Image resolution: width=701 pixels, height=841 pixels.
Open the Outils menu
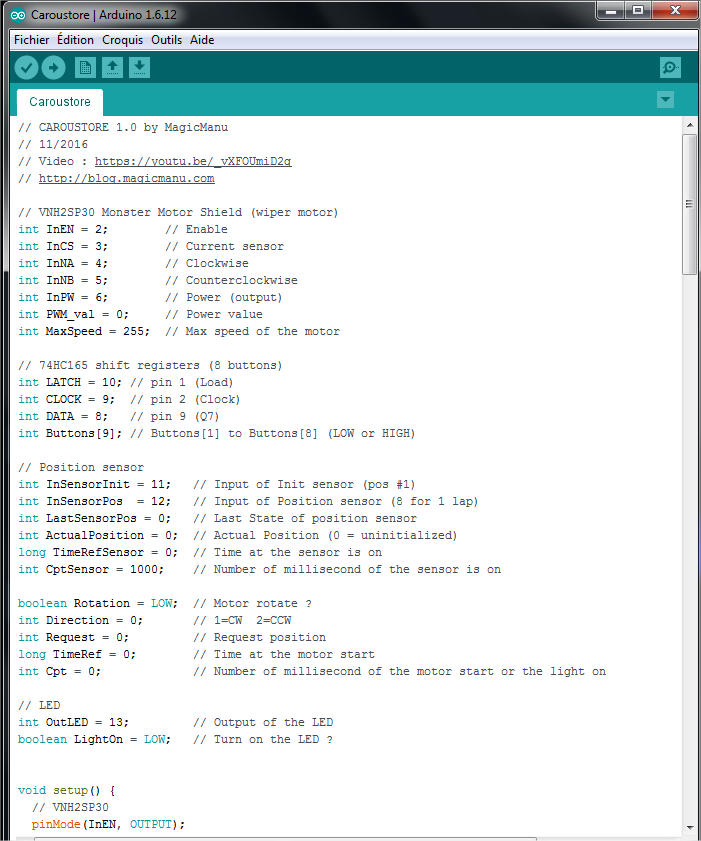pyautogui.click(x=166, y=40)
